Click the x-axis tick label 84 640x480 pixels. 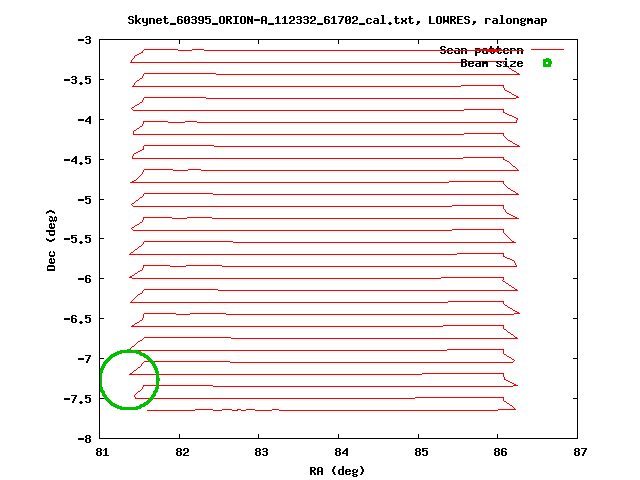pos(341,452)
